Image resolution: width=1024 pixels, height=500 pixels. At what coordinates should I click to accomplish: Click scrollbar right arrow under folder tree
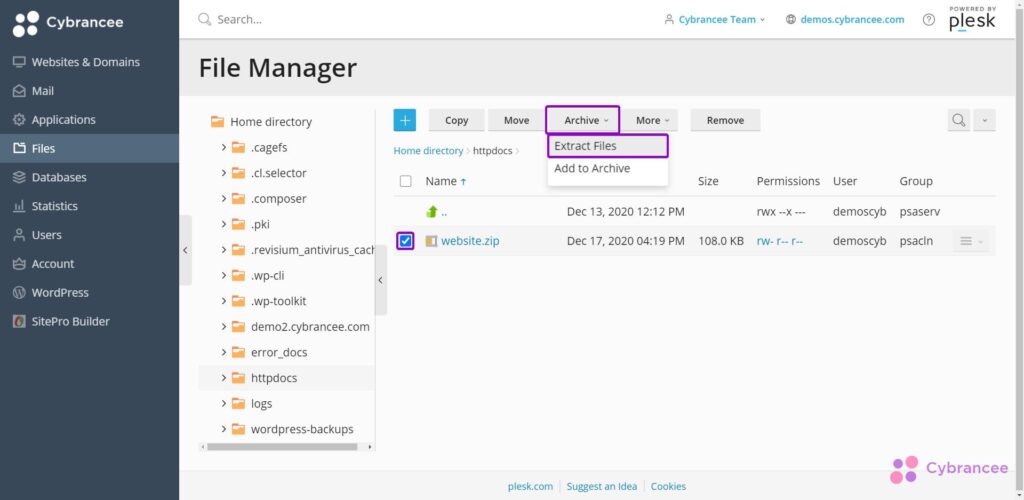tap(370, 447)
